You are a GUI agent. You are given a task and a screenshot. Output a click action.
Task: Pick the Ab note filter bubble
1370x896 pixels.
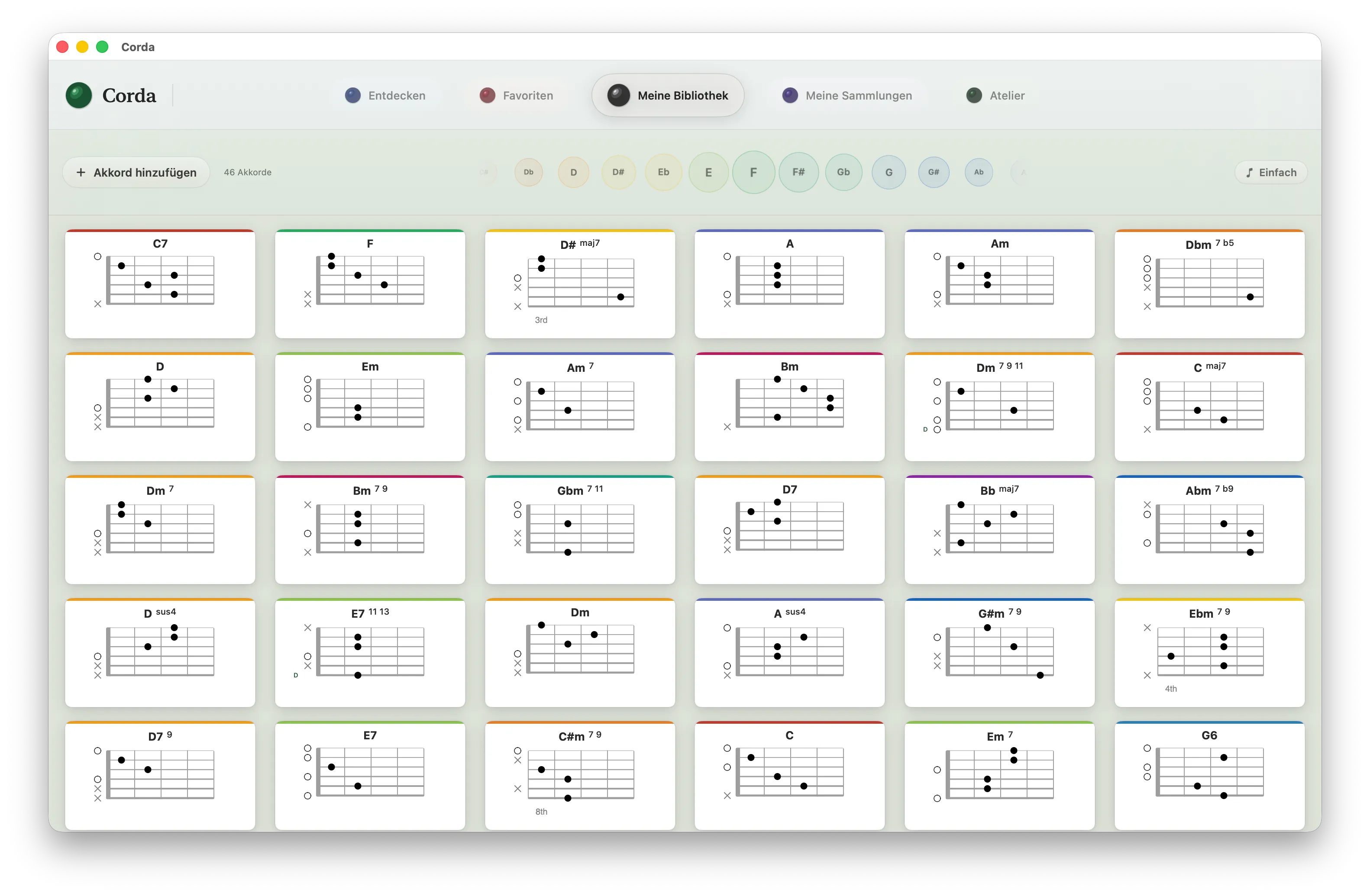[x=979, y=172]
